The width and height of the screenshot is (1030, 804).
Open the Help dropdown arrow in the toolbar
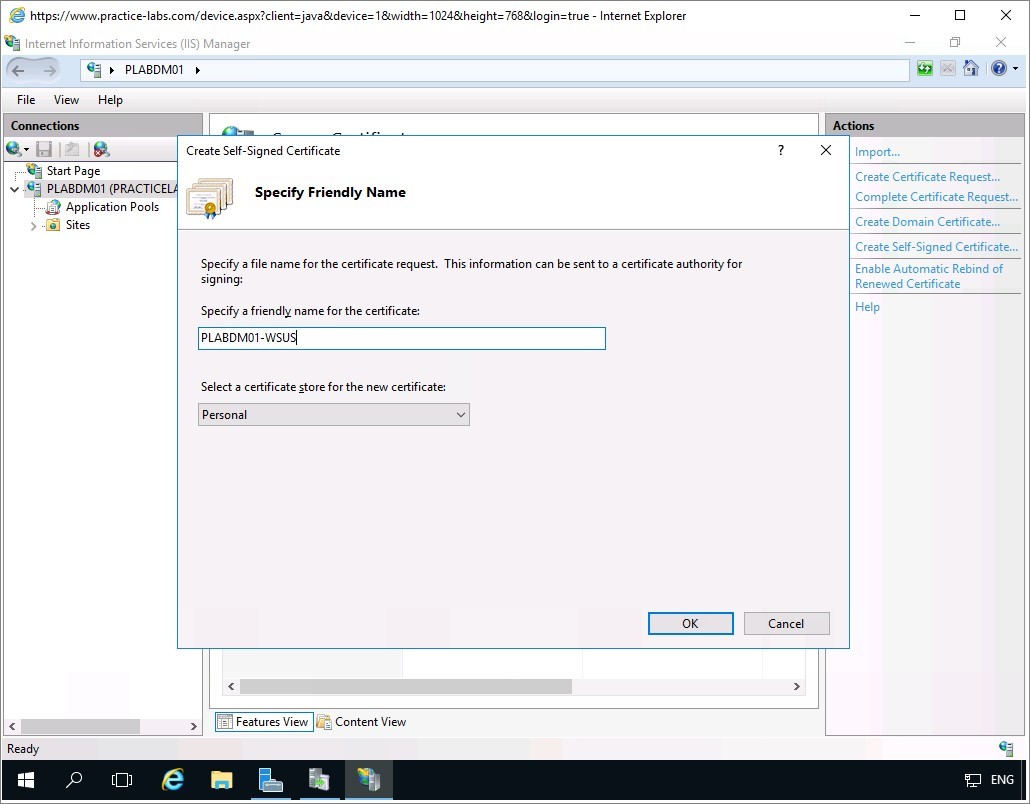click(1015, 69)
